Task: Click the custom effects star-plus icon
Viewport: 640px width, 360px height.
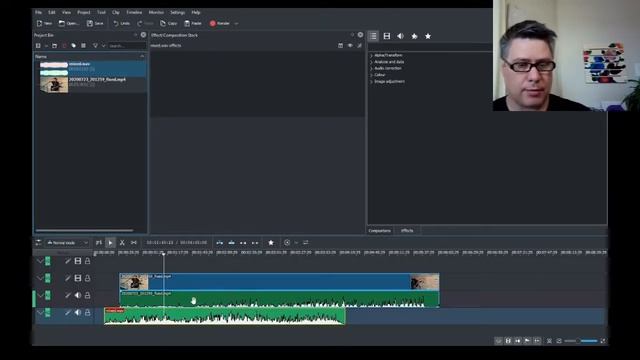Action: [414, 36]
